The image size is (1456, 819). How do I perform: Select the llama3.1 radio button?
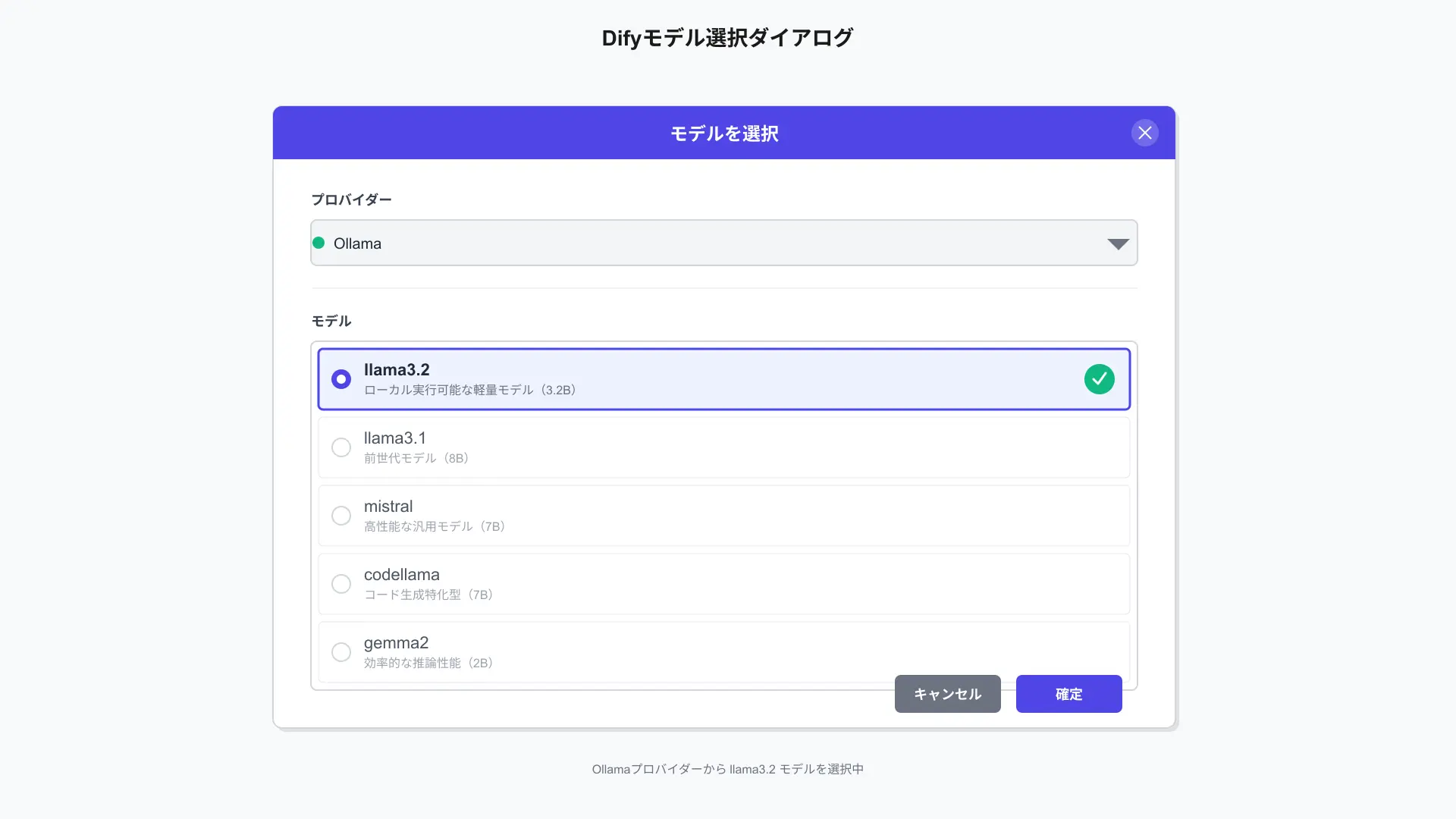(x=341, y=447)
